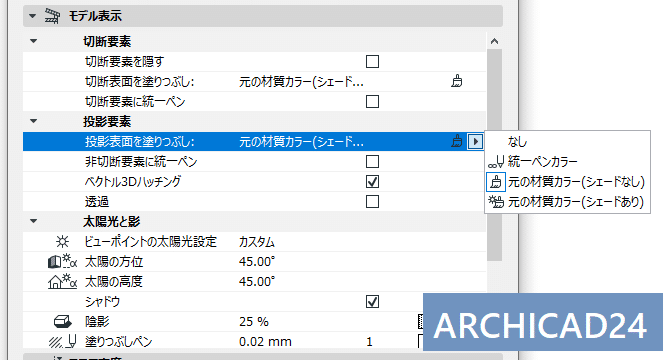Choose 元の材質カラー(シェードあり) from popup
671x360 pixels.
tap(567, 202)
